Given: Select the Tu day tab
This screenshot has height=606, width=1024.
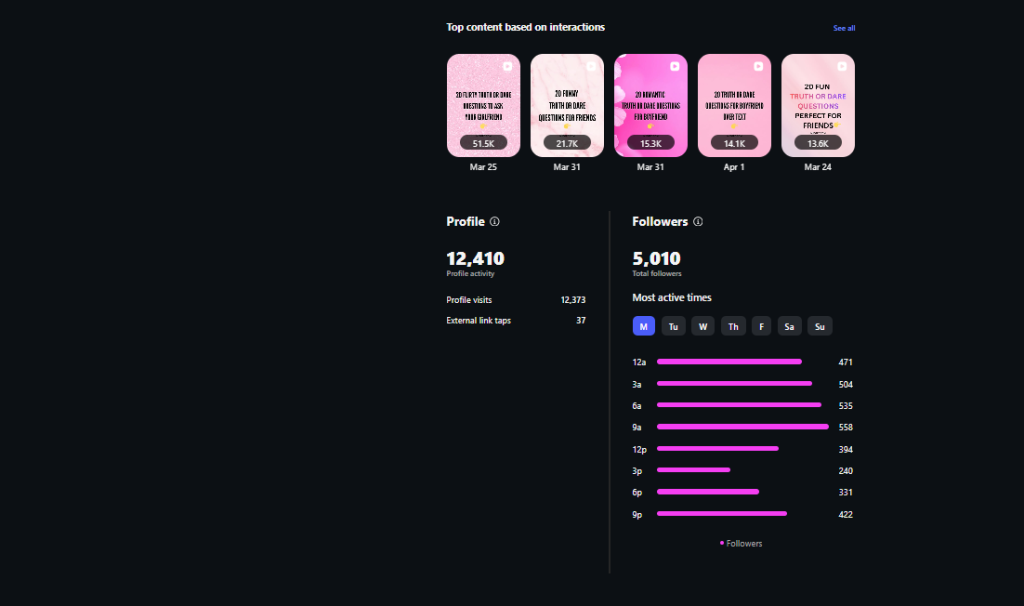Looking at the screenshot, I should (x=673, y=326).
